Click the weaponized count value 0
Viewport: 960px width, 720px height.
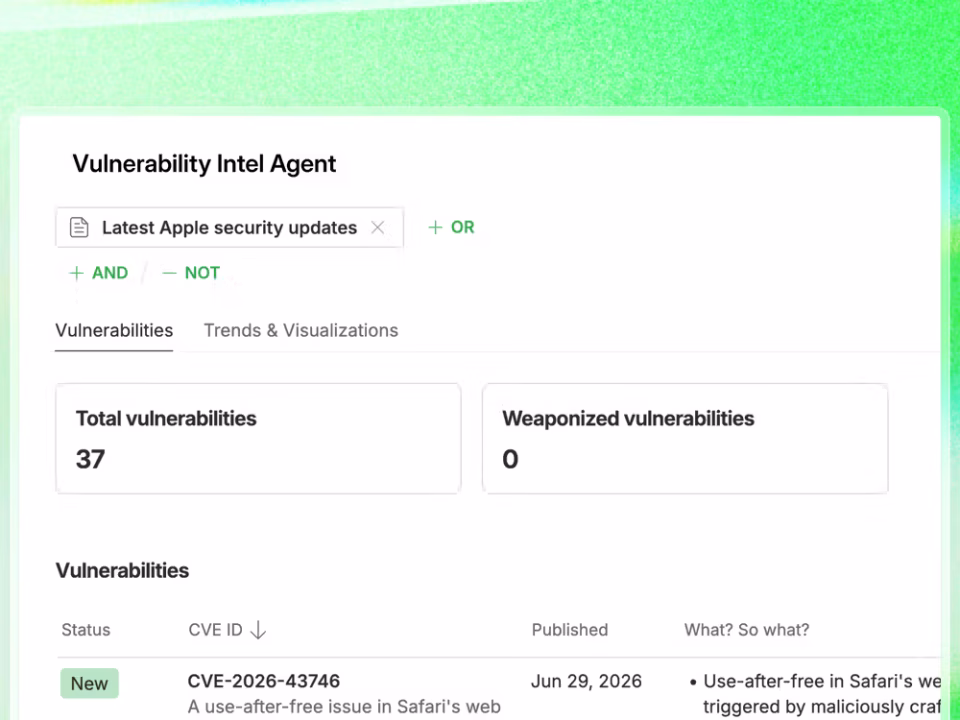tap(511, 459)
